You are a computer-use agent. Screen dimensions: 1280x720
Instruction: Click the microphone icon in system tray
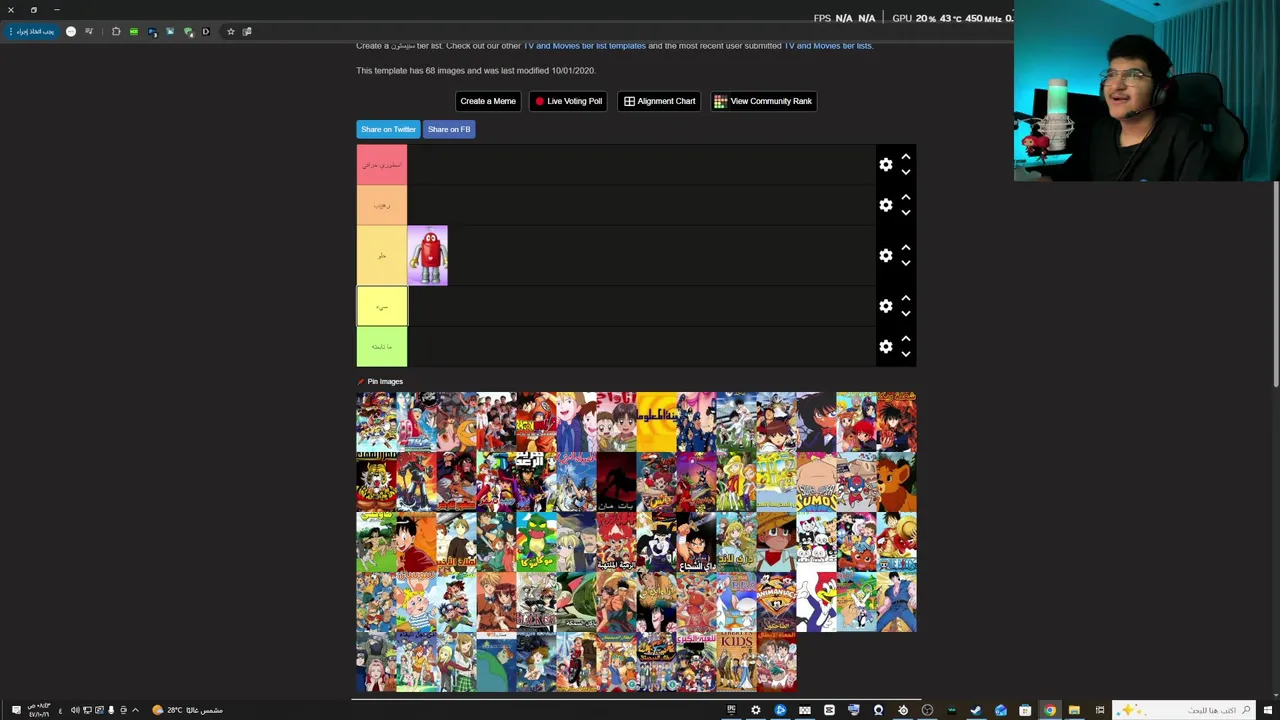pos(111,710)
